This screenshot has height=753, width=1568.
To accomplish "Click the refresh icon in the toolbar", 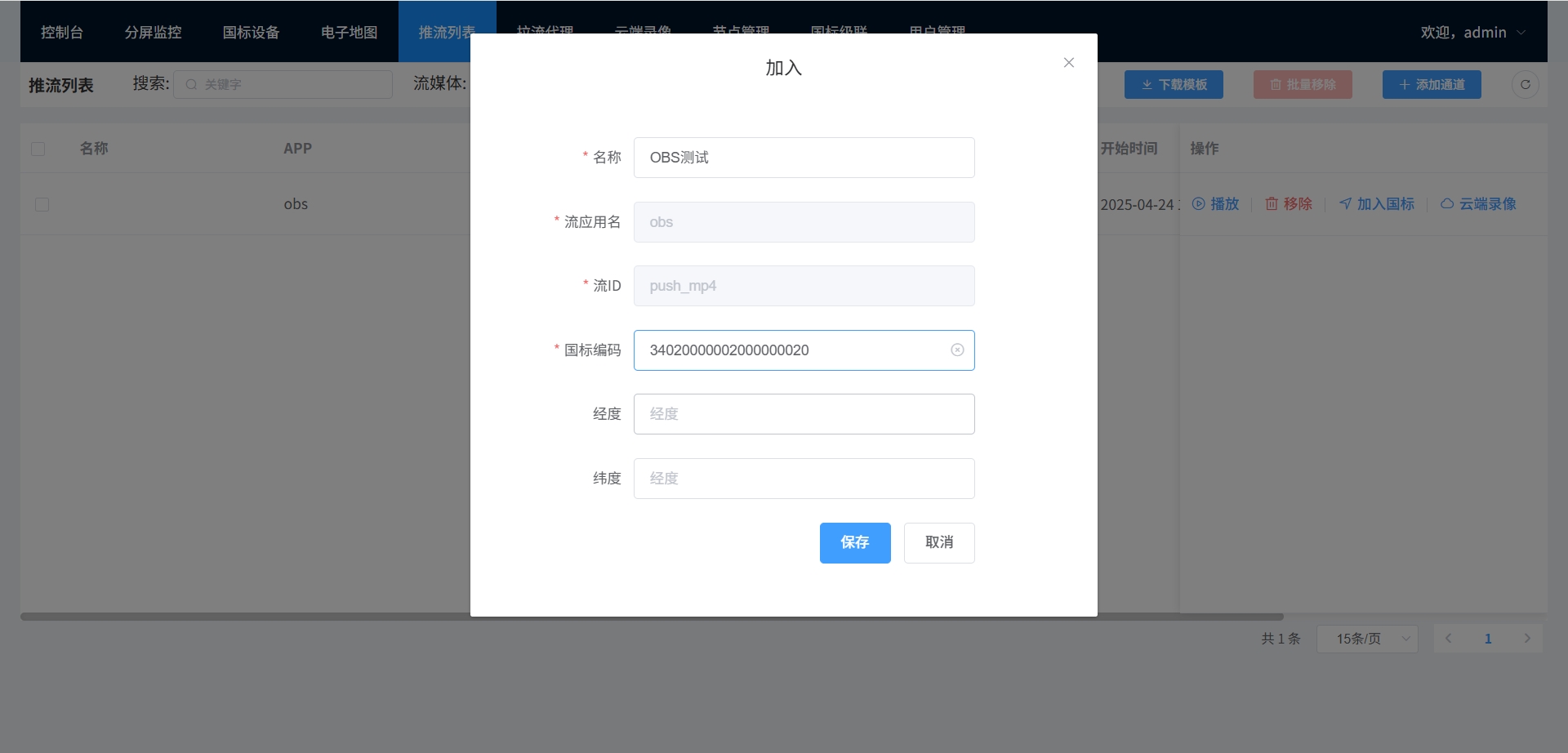I will point(1525,85).
